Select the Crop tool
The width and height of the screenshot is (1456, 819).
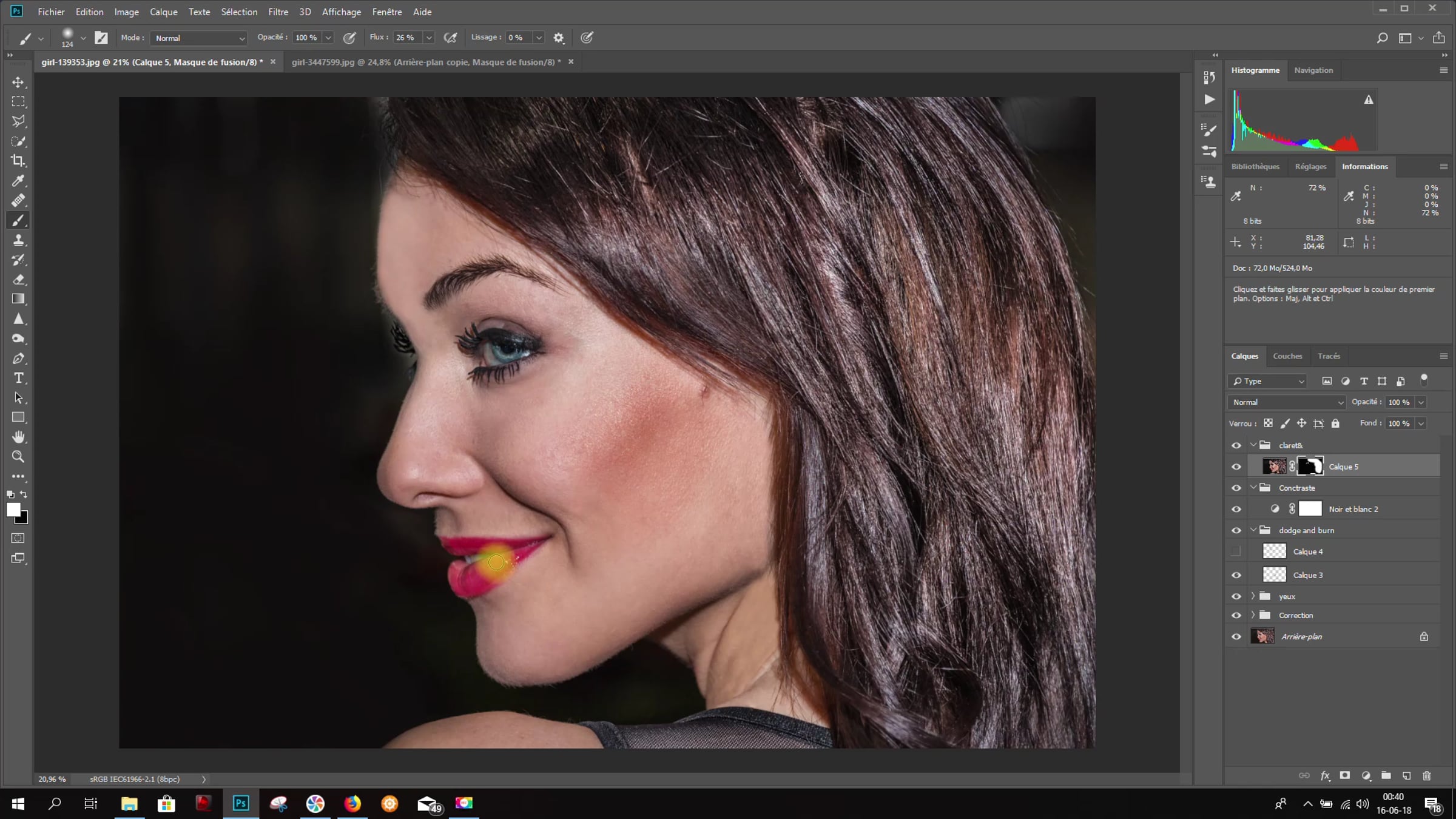[x=18, y=161]
